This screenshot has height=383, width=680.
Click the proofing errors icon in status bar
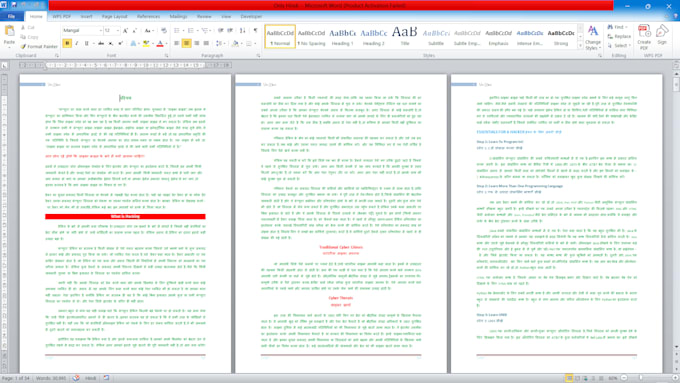click(76, 378)
